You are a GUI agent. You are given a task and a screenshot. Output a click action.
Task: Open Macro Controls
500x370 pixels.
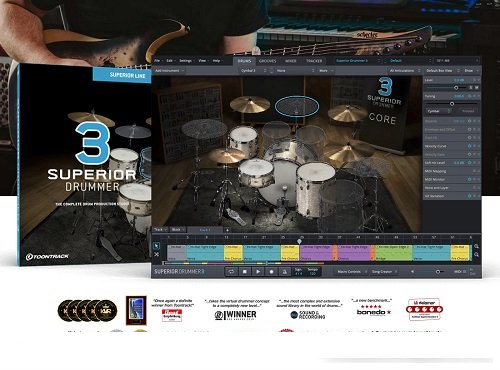tap(351, 272)
